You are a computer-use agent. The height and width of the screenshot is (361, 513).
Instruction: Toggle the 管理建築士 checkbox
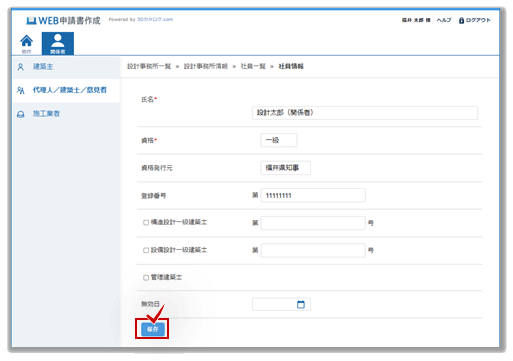146,277
